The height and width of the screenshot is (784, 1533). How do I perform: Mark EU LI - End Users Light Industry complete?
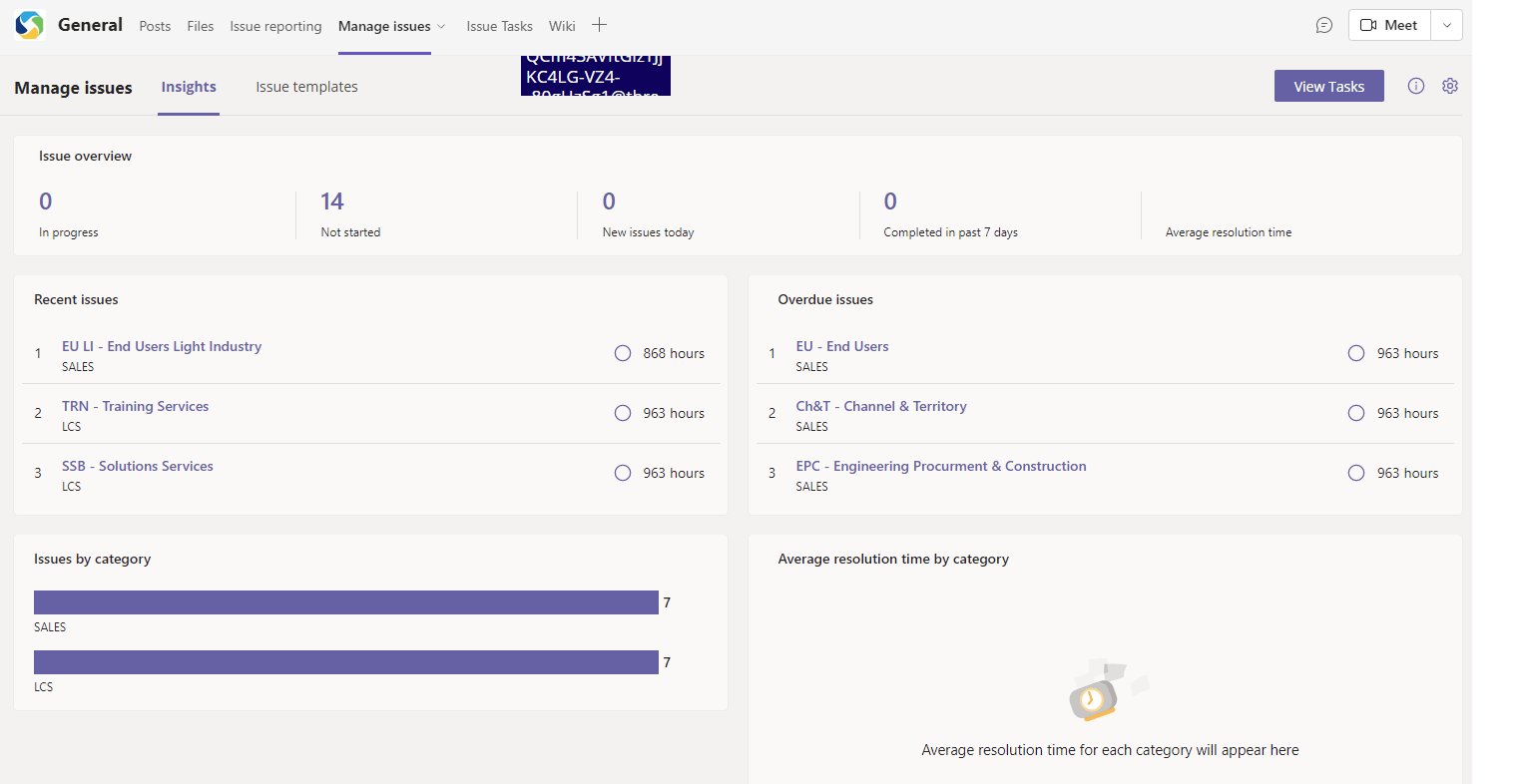click(x=623, y=353)
